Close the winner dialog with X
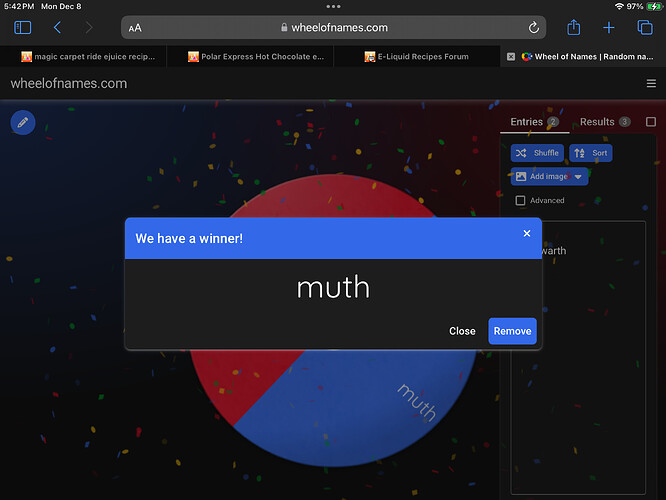 tap(527, 234)
